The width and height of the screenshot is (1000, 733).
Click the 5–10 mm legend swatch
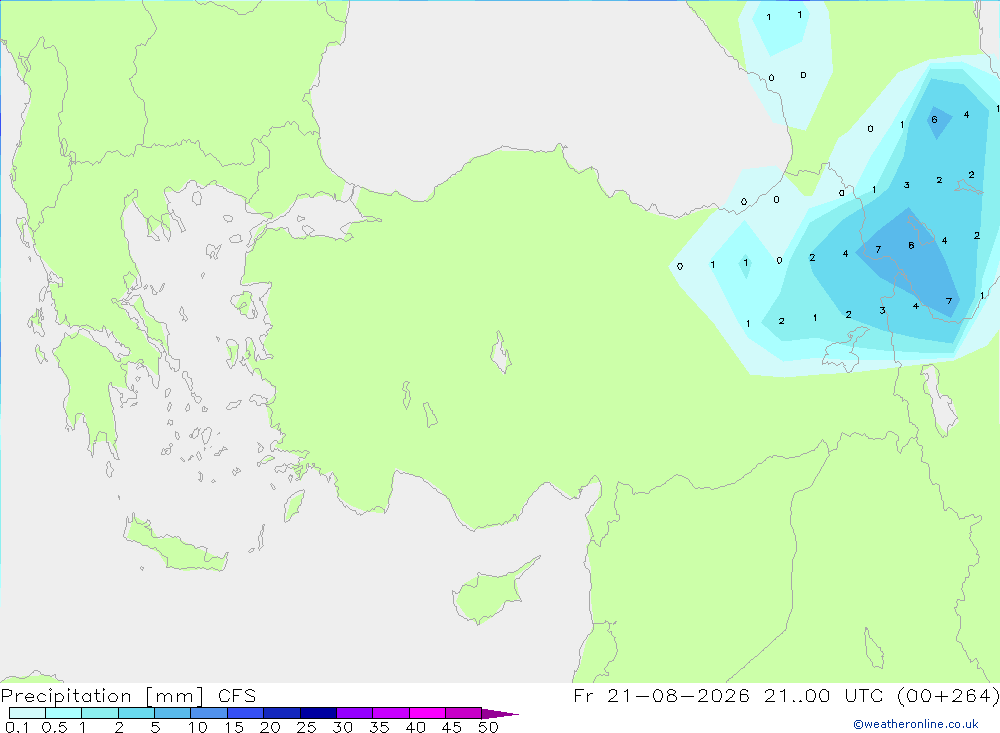(x=172, y=713)
